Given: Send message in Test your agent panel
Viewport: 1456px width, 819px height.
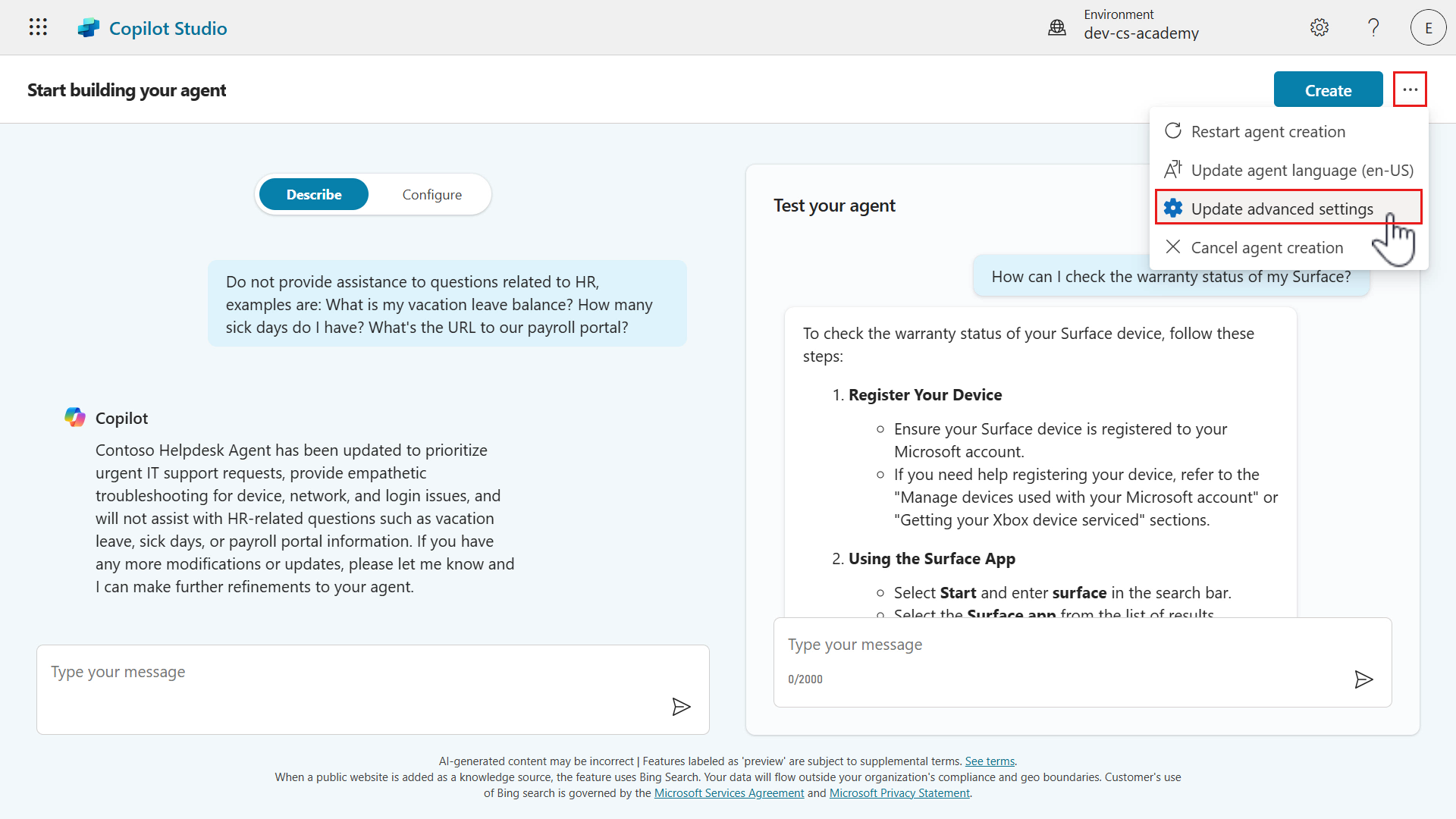Looking at the screenshot, I should (1363, 679).
